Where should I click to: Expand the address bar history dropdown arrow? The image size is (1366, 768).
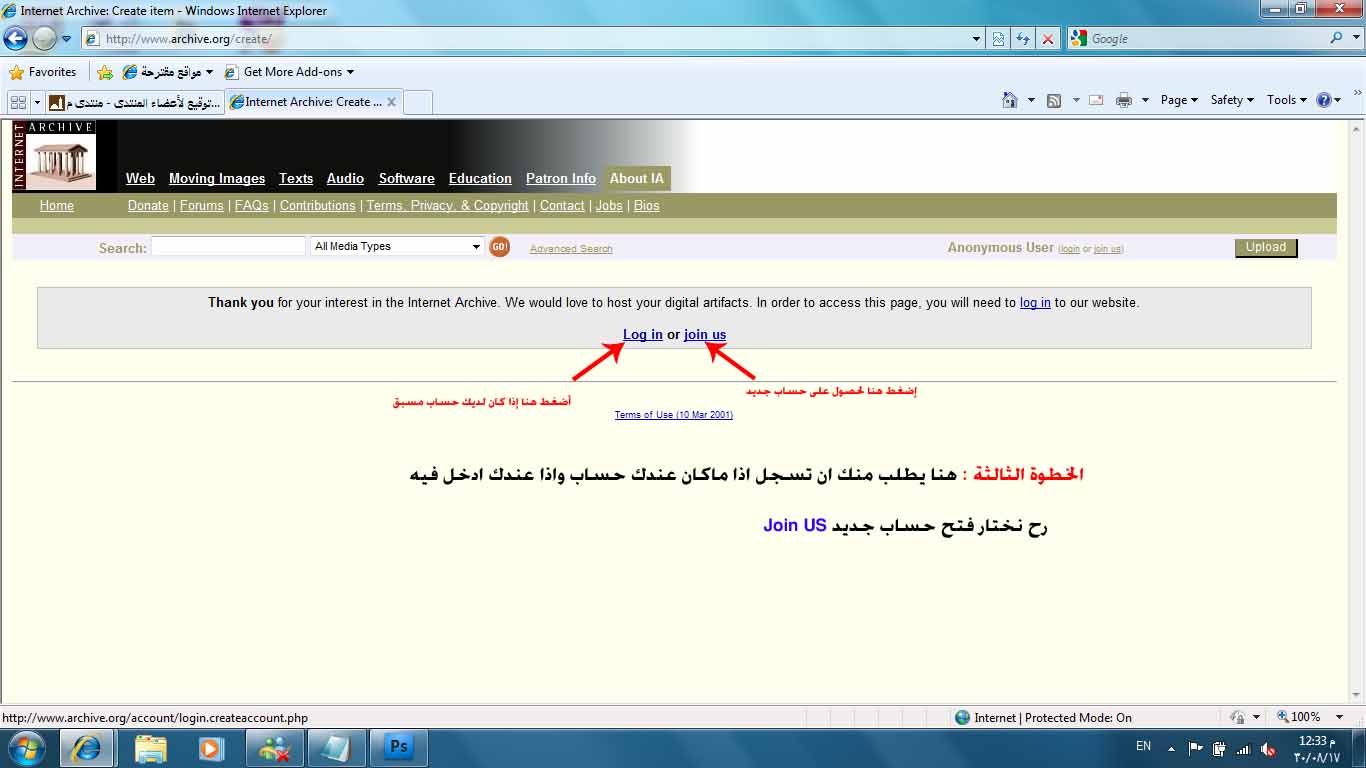click(977, 39)
